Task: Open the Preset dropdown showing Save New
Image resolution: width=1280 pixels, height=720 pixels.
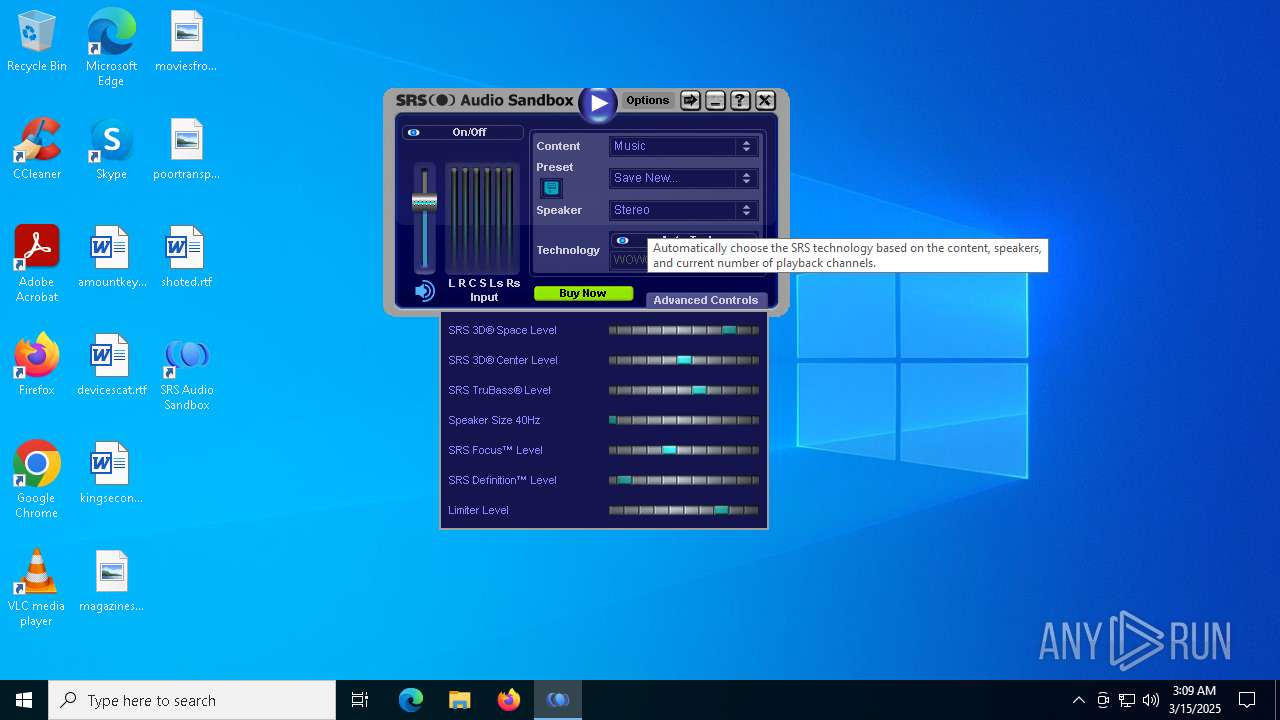Action: [684, 178]
